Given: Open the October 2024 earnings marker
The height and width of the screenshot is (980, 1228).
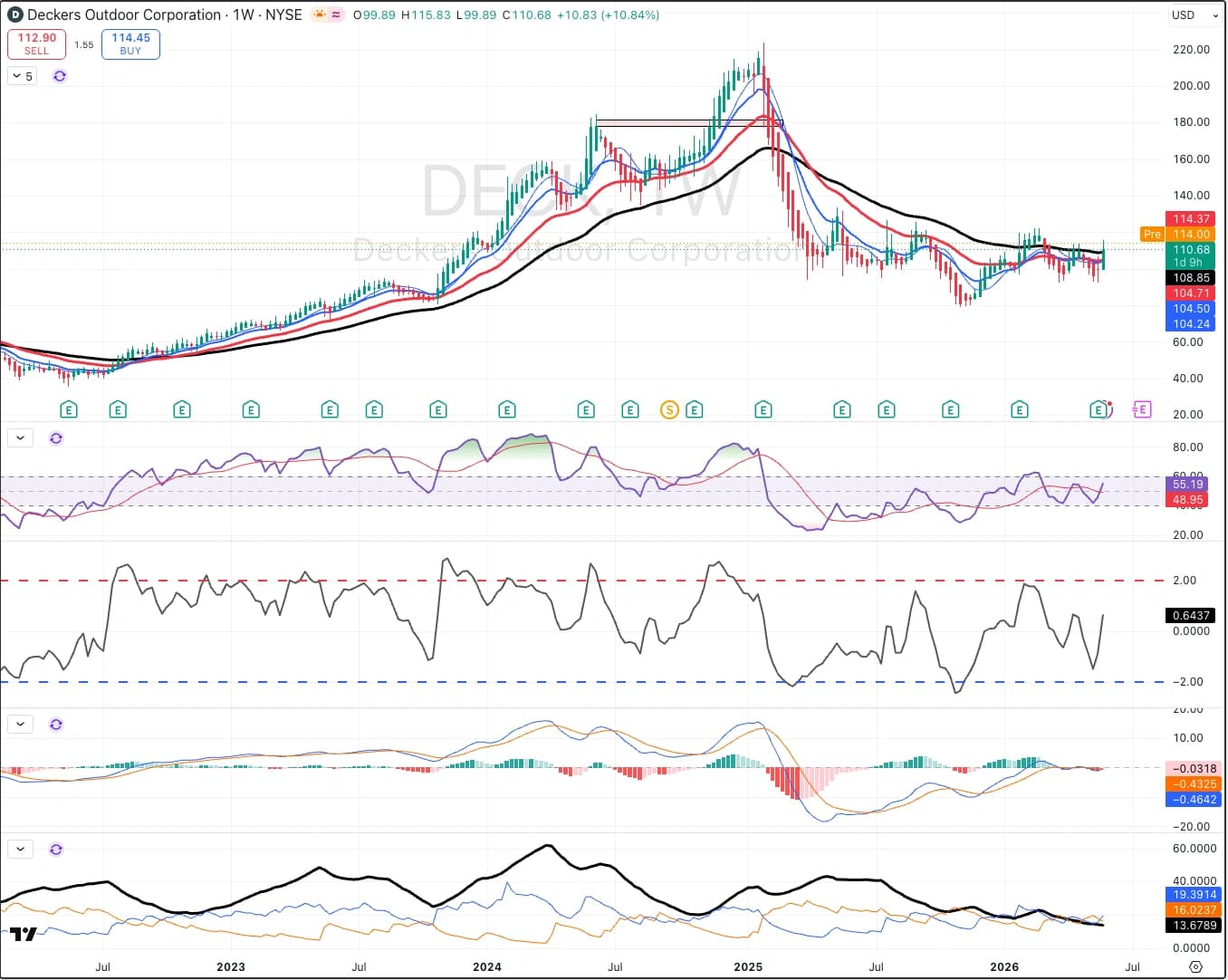Looking at the screenshot, I should click(695, 410).
